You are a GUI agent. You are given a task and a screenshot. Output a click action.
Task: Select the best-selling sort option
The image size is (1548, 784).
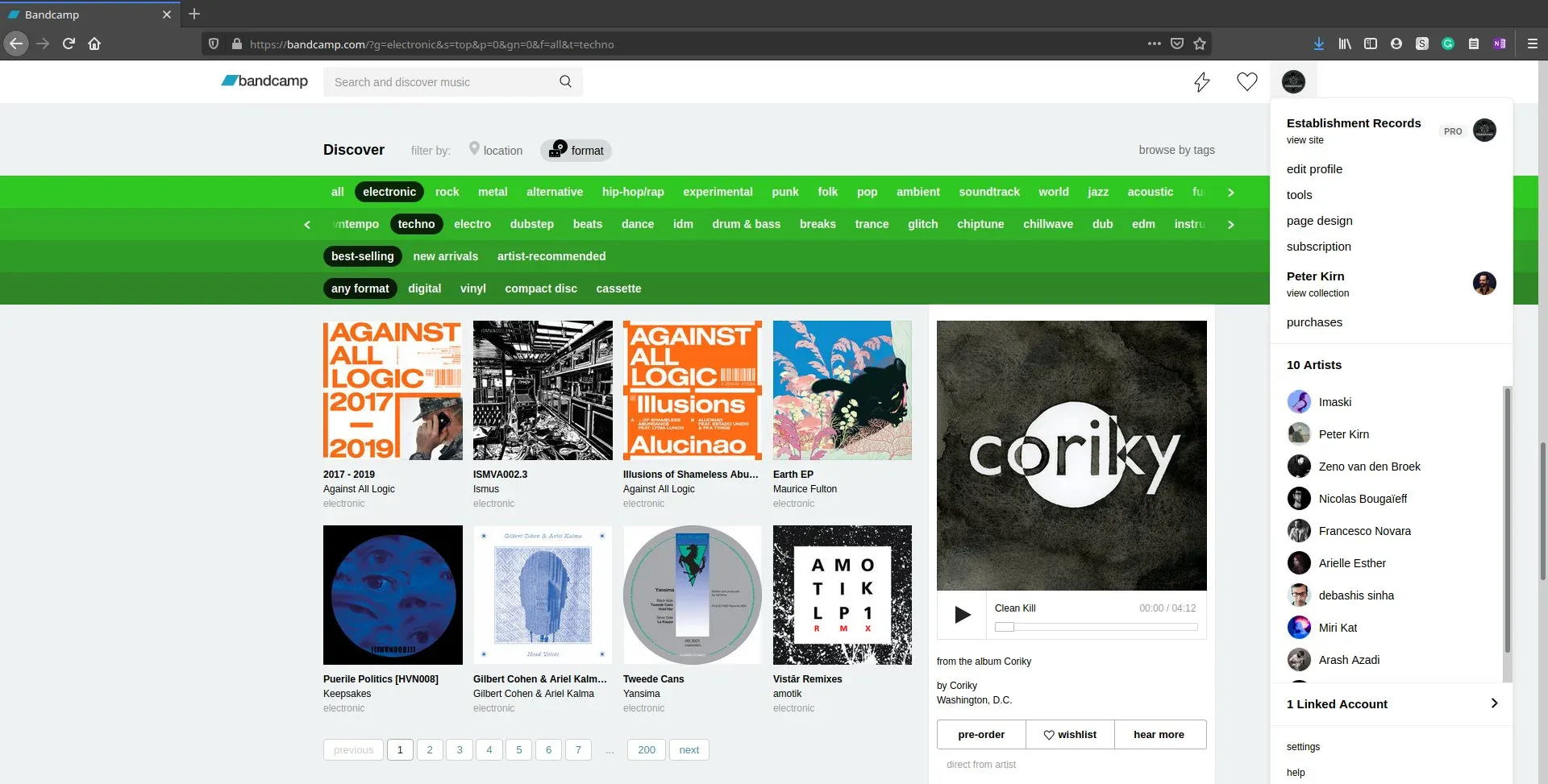[x=363, y=256]
